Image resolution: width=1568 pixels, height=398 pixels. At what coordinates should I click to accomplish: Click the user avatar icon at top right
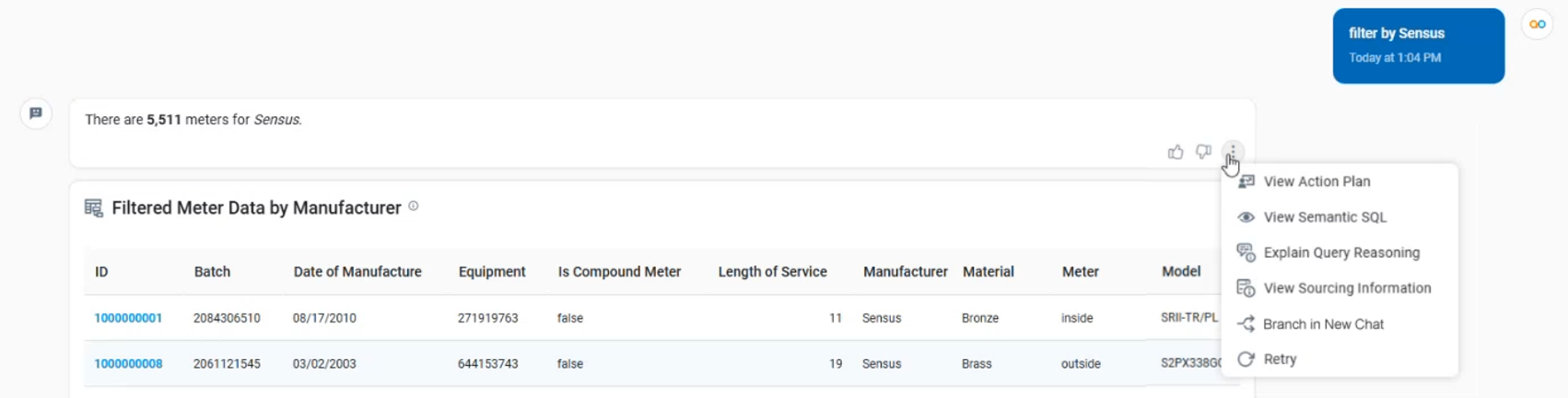(1538, 25)
